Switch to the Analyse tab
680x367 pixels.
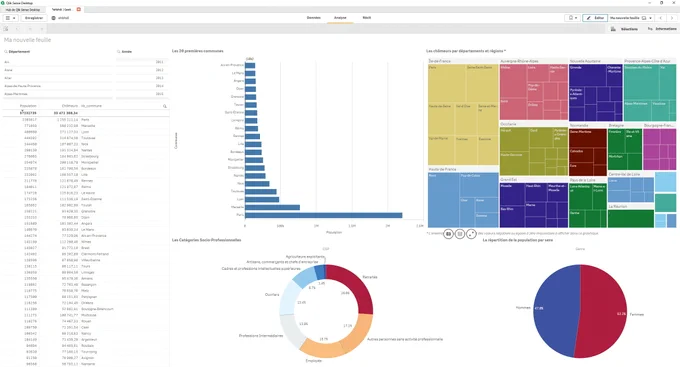340,18
